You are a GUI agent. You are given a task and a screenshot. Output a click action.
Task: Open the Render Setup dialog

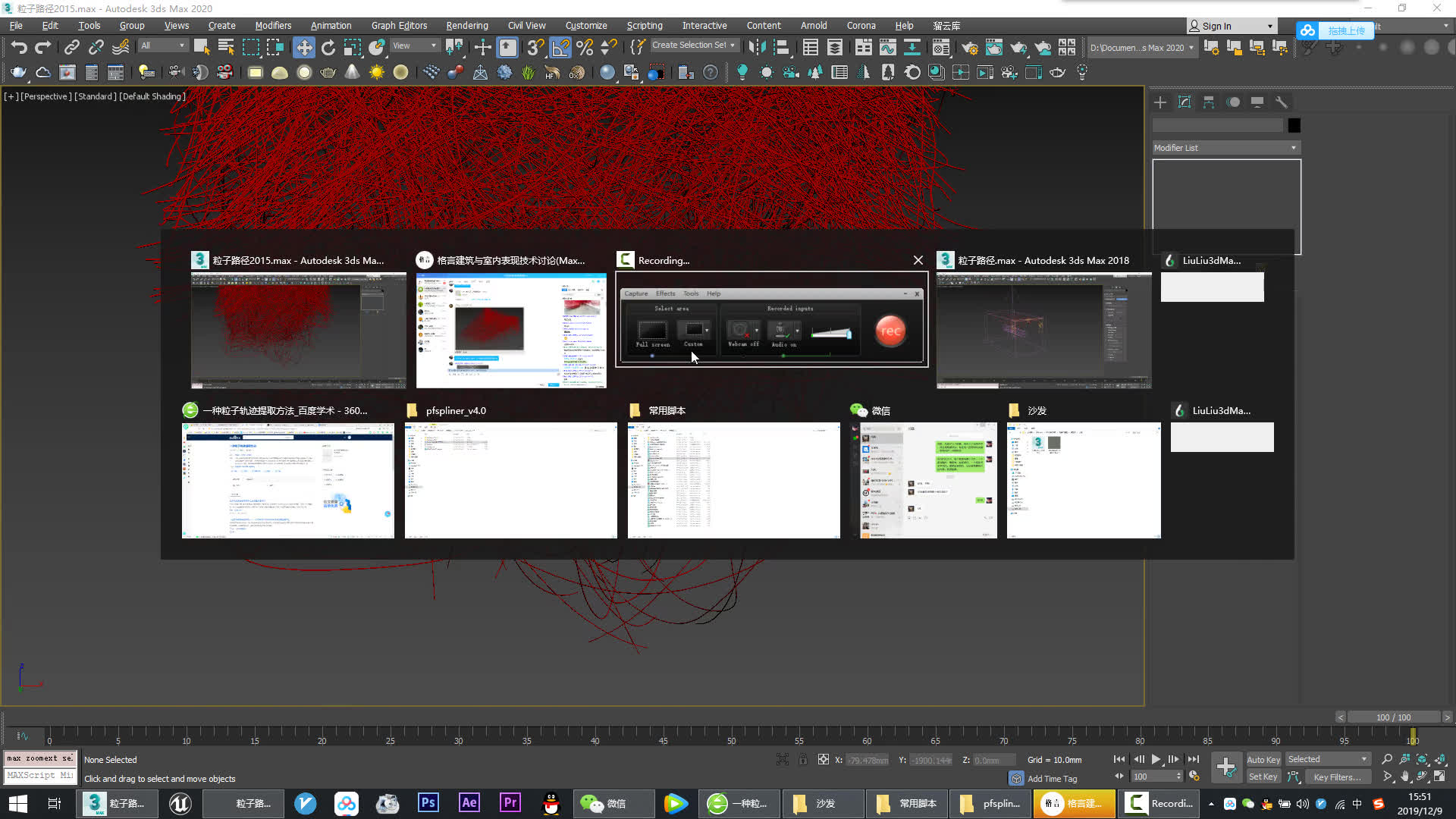[x=971, y=47]
